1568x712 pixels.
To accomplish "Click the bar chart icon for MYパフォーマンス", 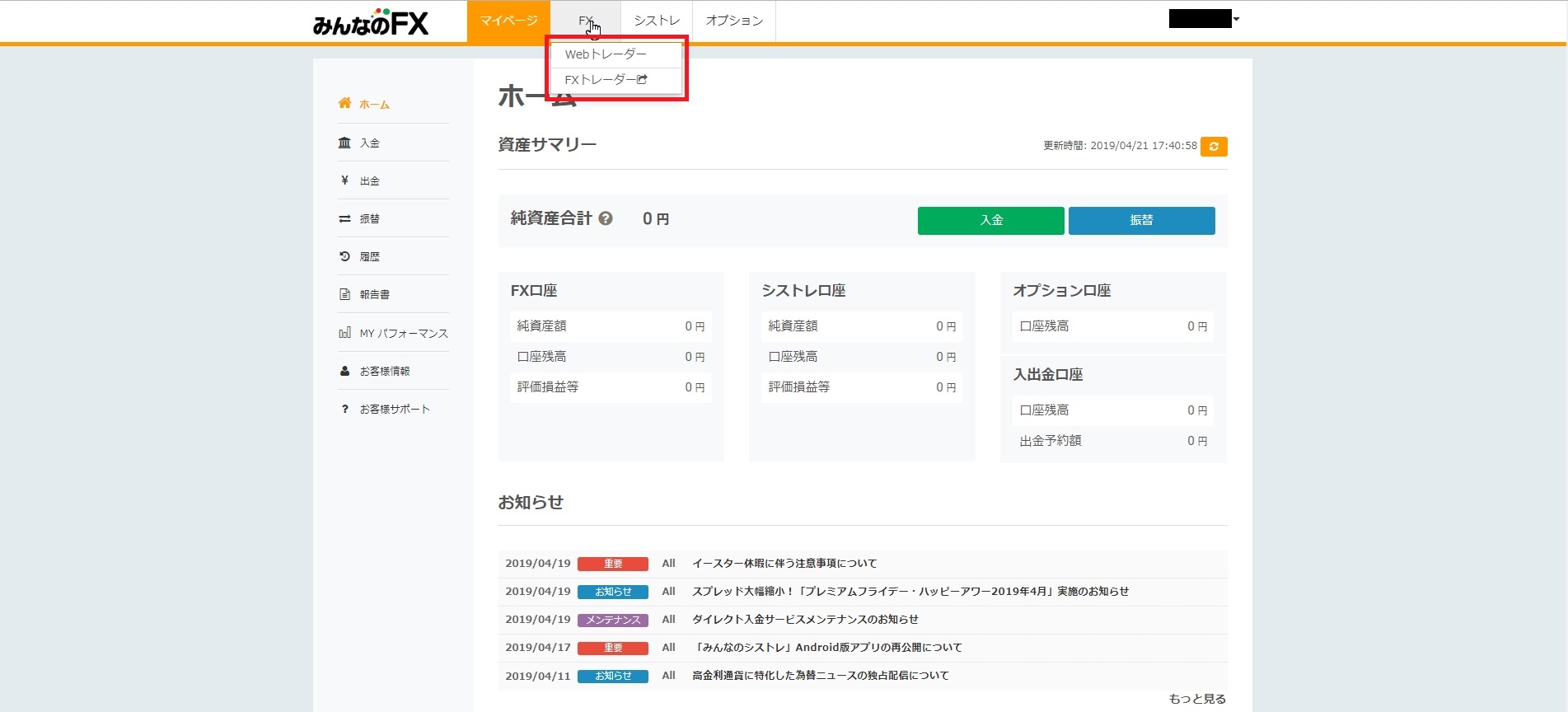I will point(344,333).
